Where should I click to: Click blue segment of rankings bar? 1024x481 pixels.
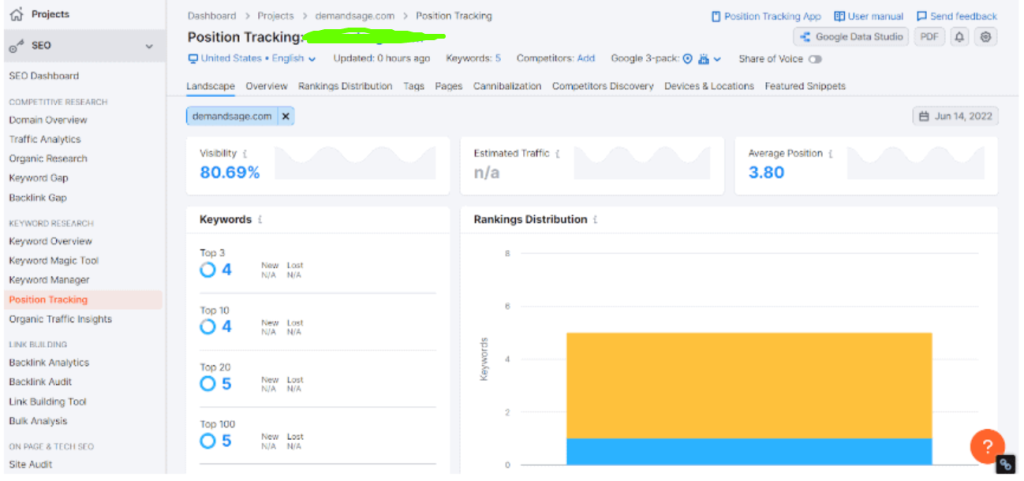point(749,452)
